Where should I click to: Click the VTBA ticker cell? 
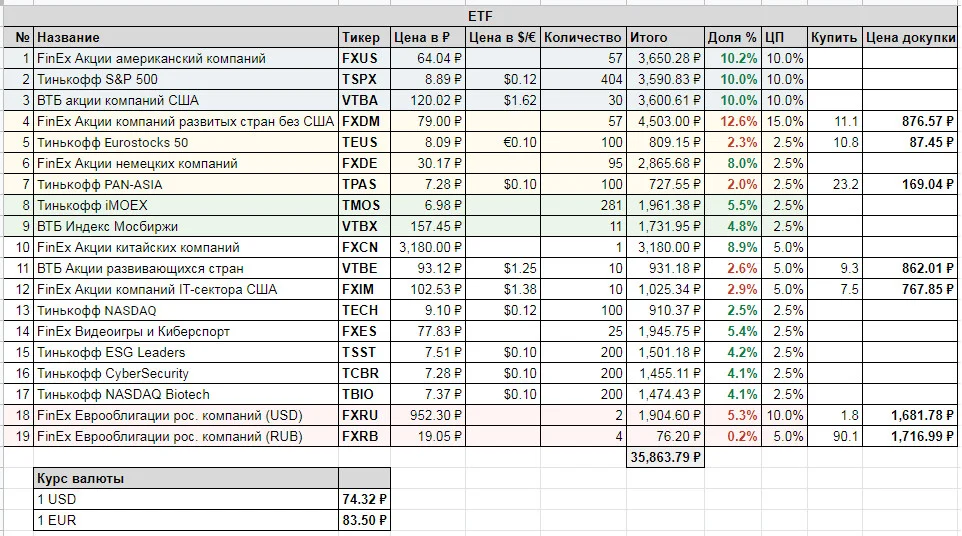click(364, 100)
